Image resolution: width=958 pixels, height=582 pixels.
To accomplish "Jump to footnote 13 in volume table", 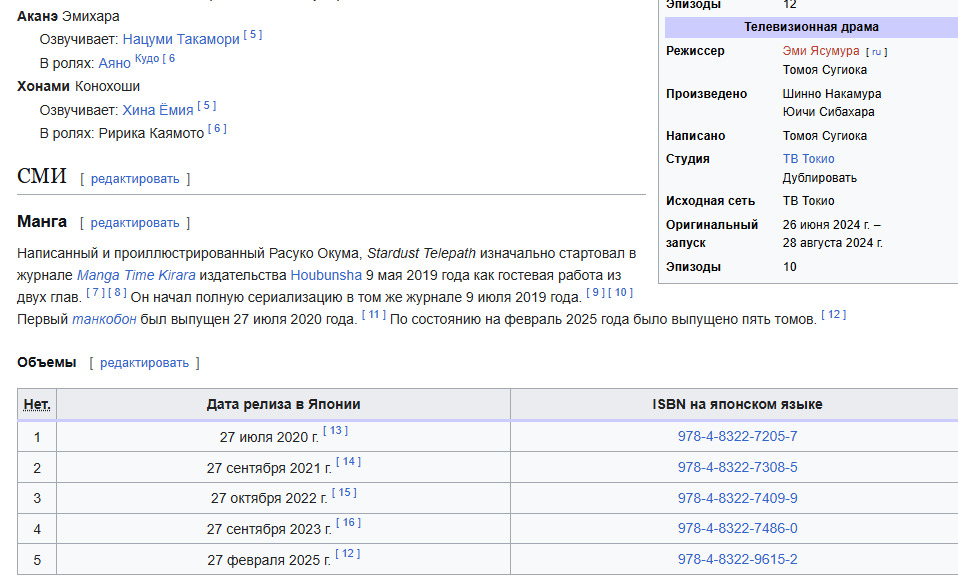I will pyautogui.click(x=337, y=431).
